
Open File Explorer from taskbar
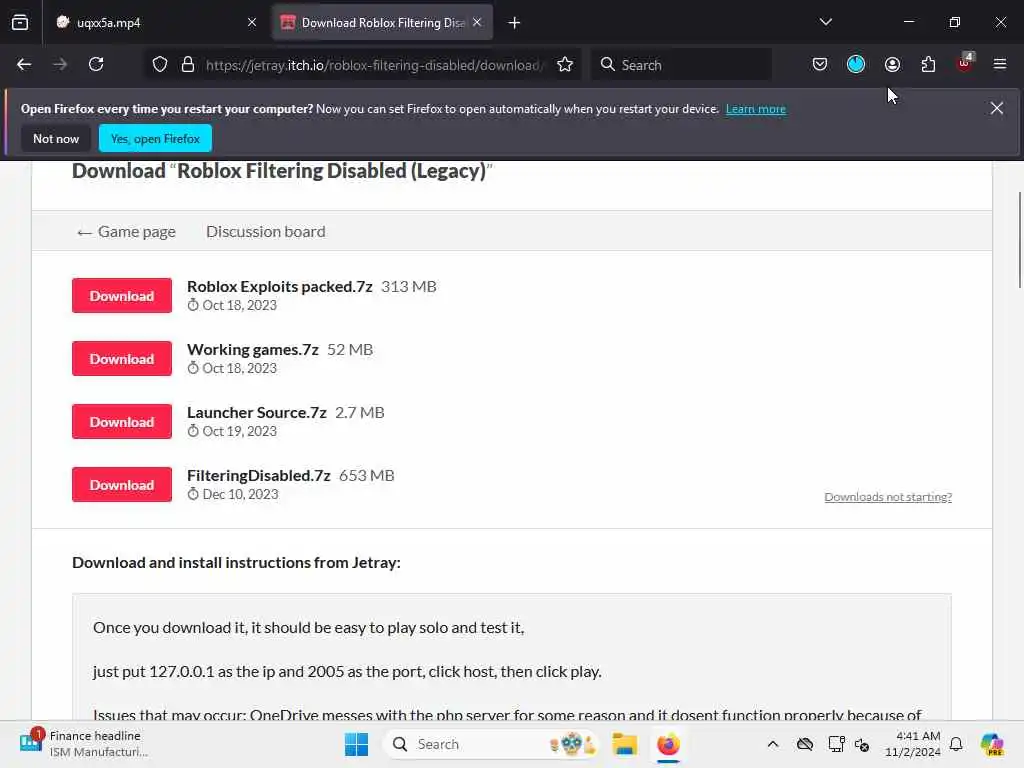pyautogui.click(x=624, y=744)
